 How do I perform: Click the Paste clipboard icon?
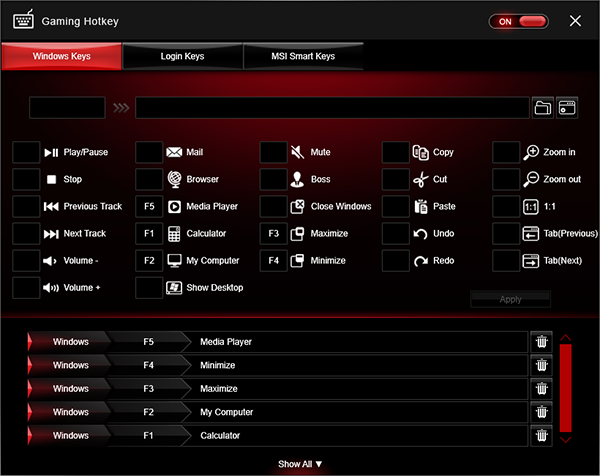(421, 207)
